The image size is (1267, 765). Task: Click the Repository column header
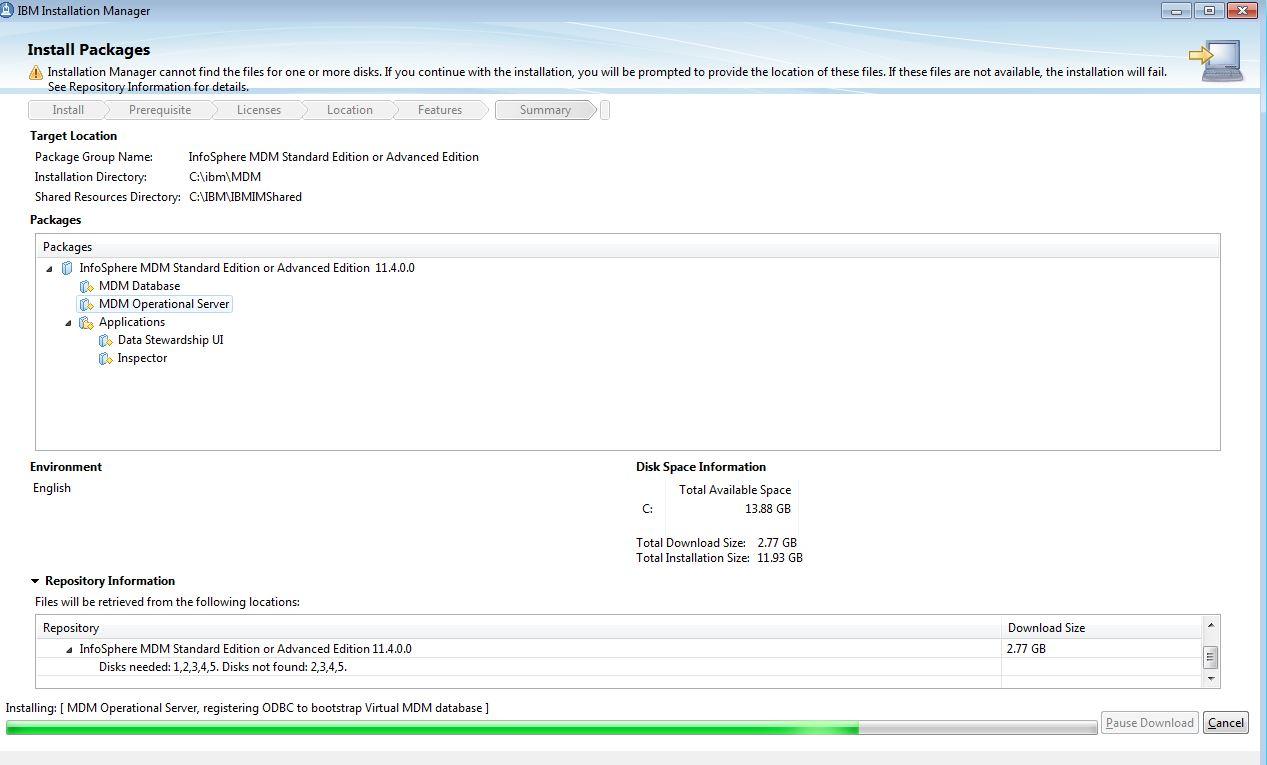518,628
